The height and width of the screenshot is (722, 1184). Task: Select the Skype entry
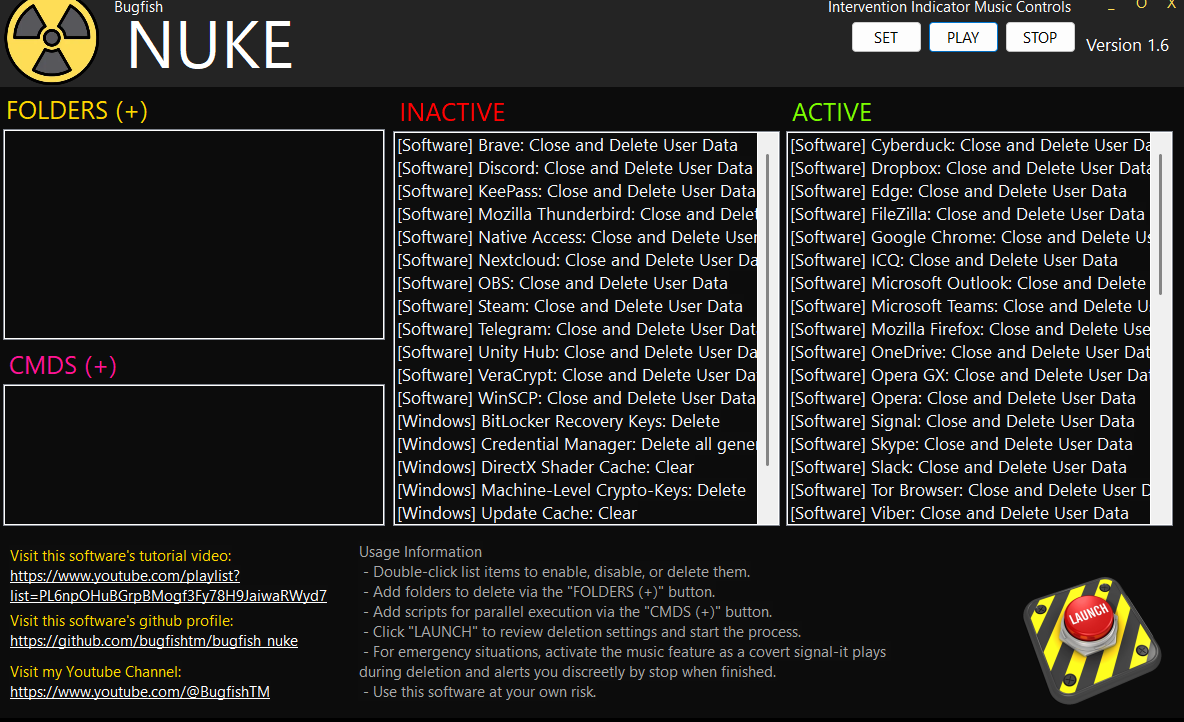(x=970, y=444)
